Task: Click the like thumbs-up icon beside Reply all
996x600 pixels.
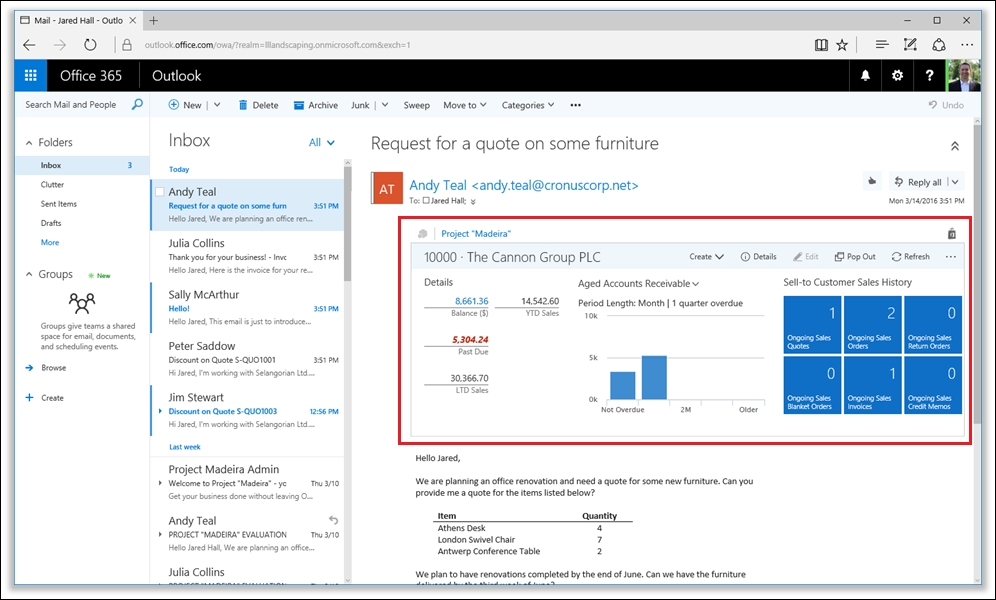Action: point(872,182)
